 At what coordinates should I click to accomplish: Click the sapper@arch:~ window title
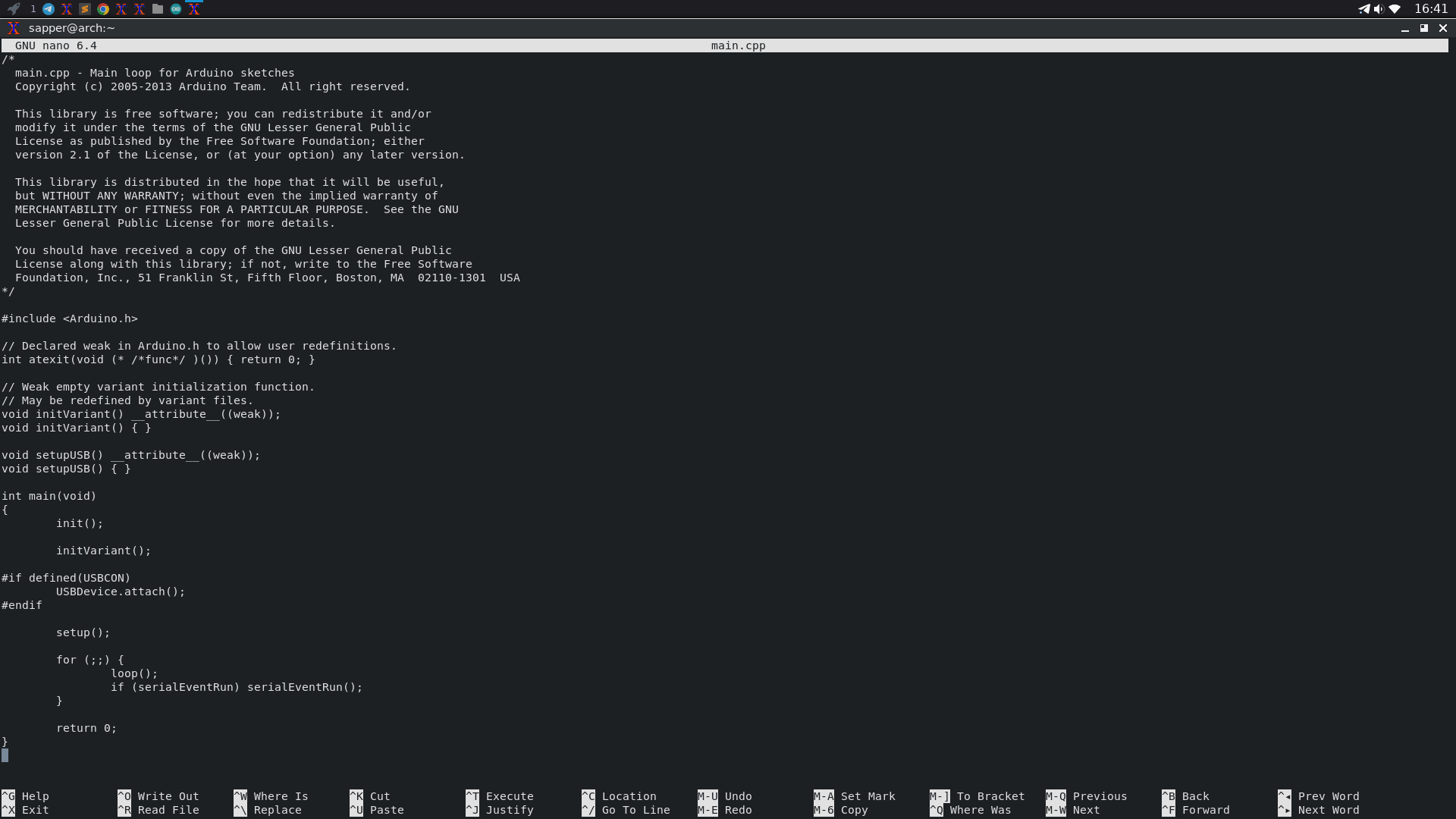pos(72,28)
